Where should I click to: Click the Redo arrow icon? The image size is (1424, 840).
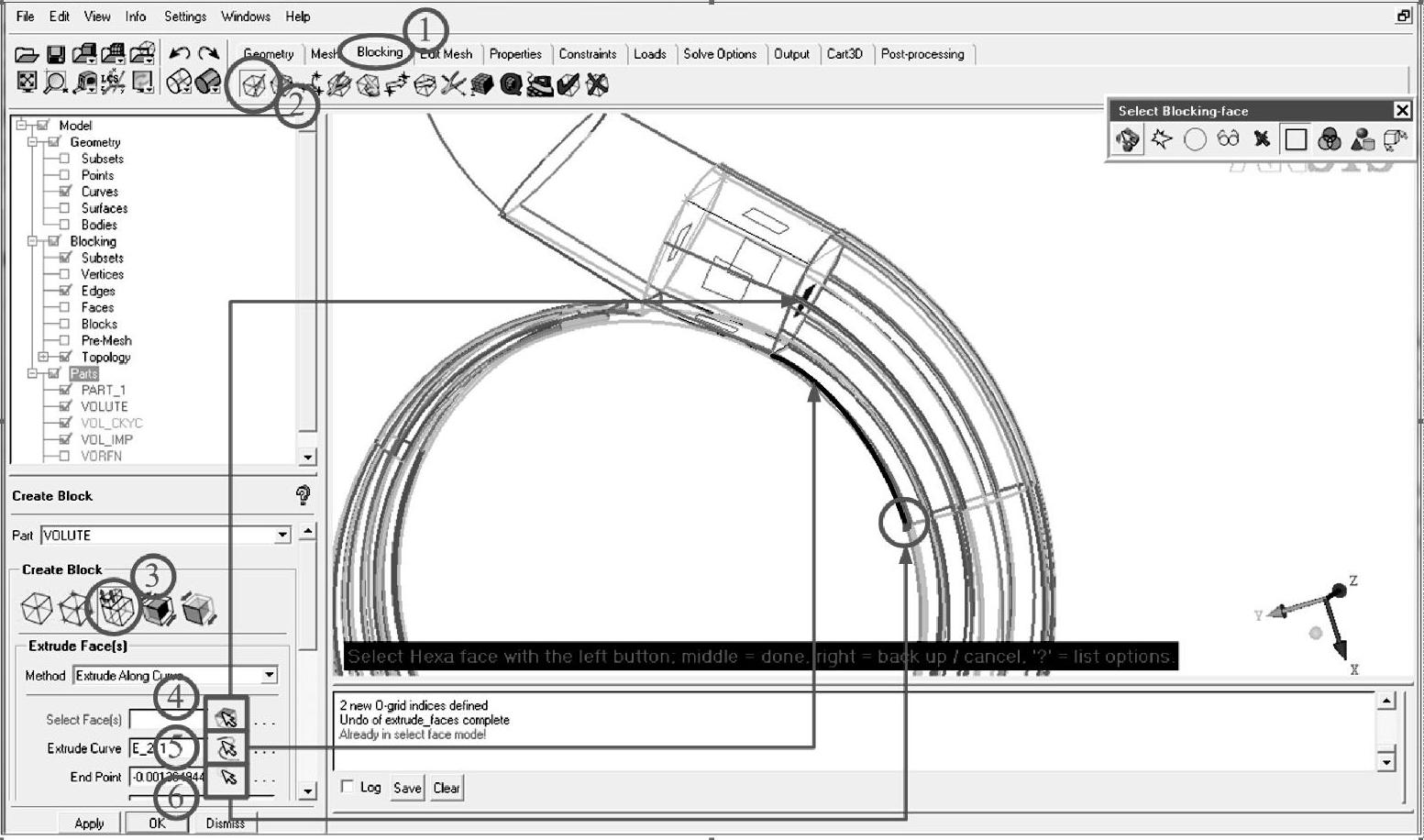point(209,54)
